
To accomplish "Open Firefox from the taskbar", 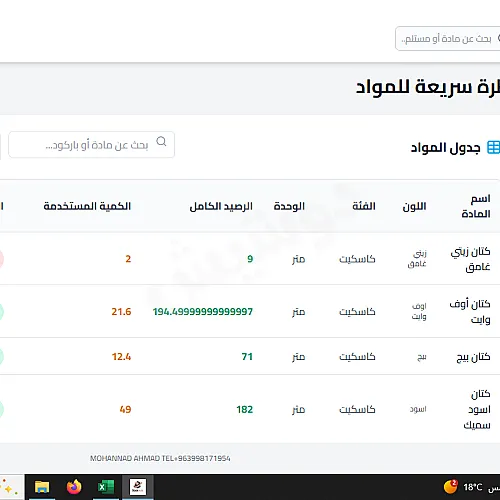I will pos(74,487).
